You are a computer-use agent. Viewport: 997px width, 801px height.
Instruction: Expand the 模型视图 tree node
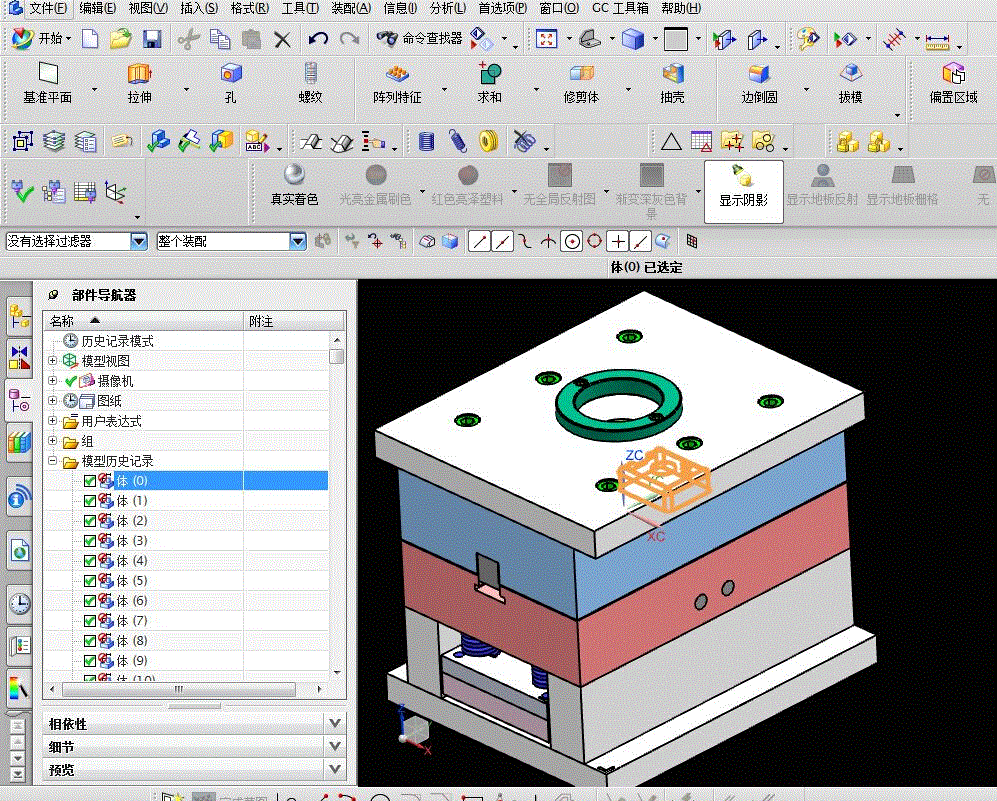click(53, 361)
